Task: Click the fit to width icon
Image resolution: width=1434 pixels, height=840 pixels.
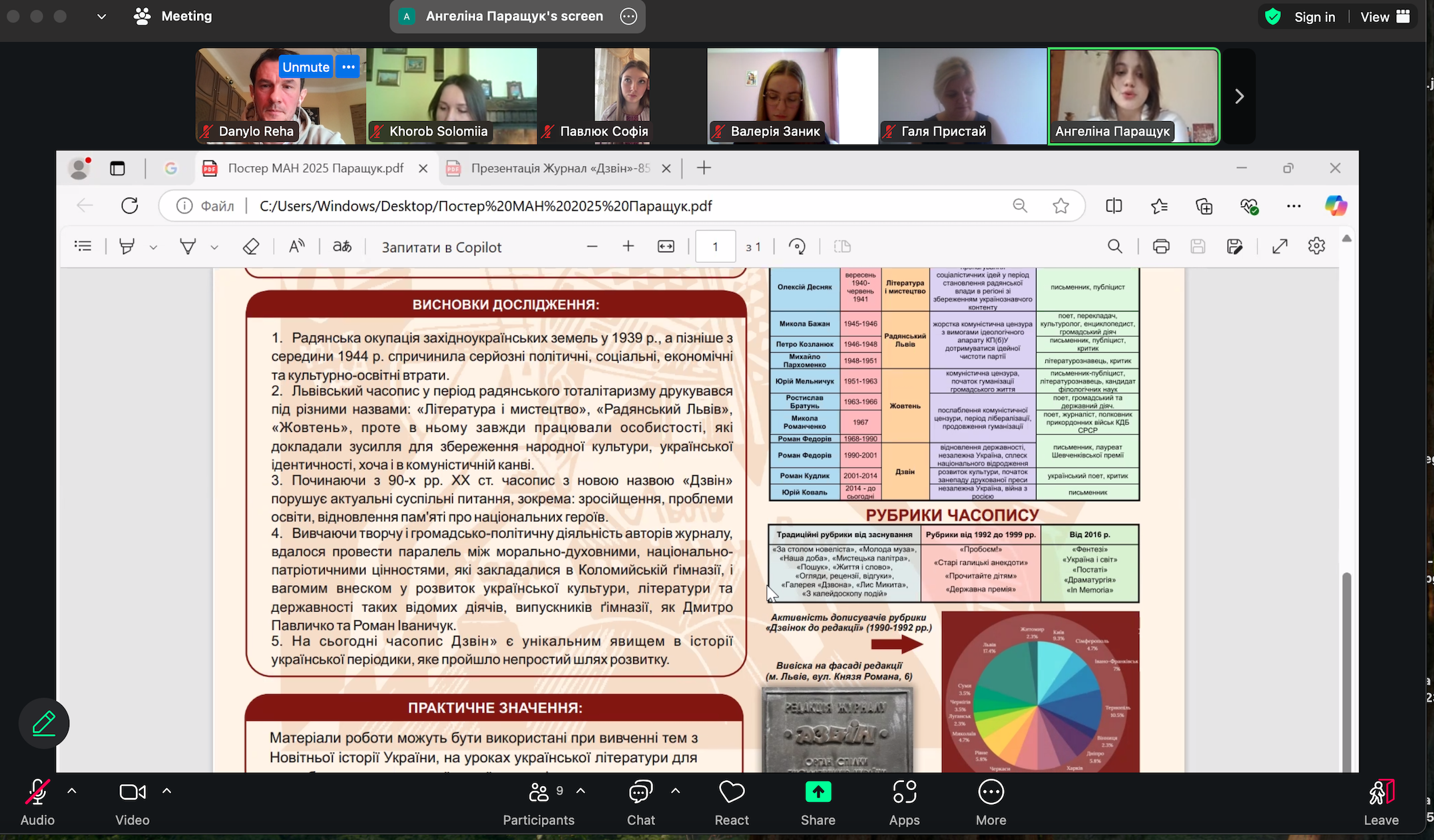Action: pyautogui.click(x=666, y=247)
